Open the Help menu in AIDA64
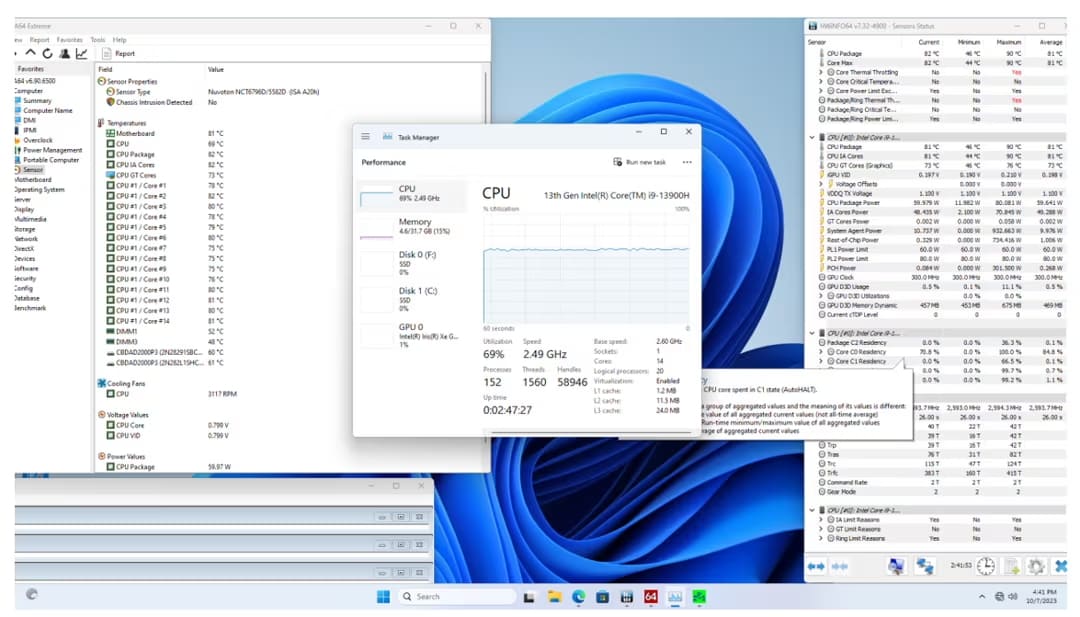Screen dimensions: 1080x617 [120, 40]
